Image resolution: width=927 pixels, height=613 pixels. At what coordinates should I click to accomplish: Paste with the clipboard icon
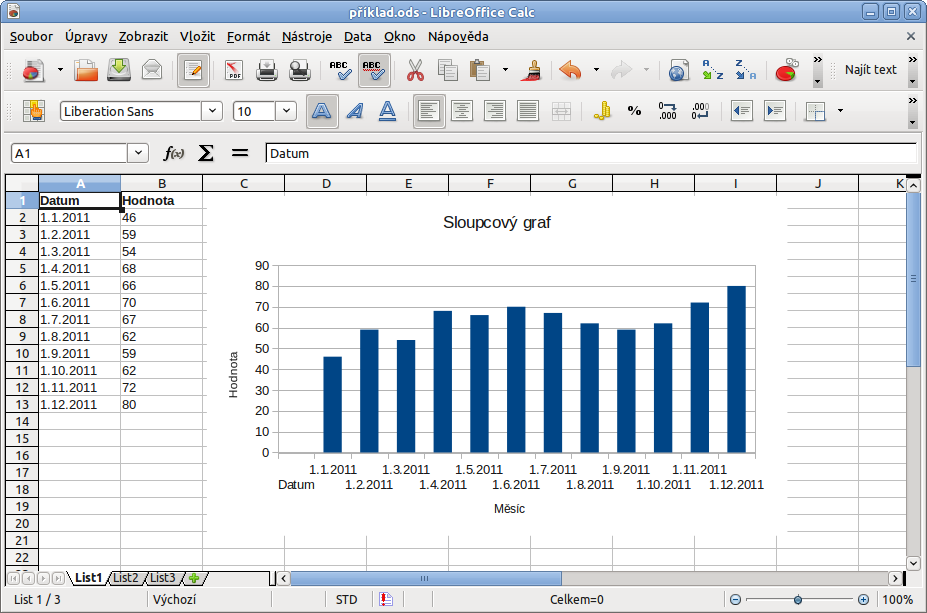[x=479, y=70]
